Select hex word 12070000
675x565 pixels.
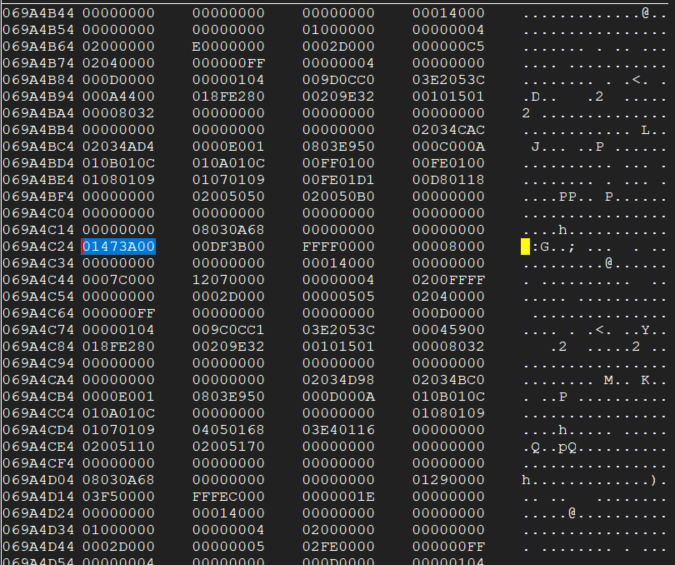click(228, 279)
